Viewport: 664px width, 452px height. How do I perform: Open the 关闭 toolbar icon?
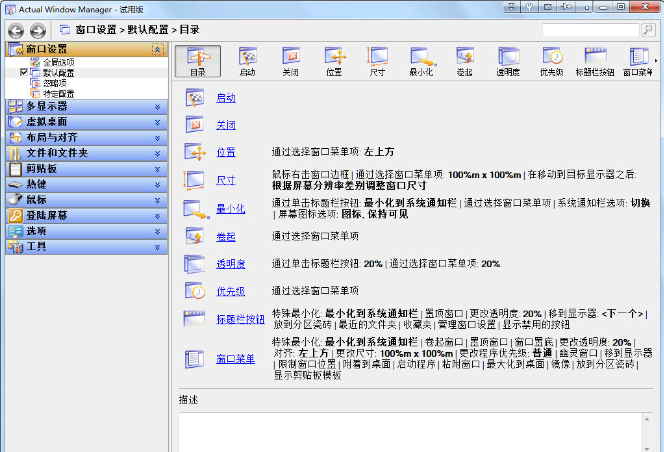(x=291, y=61)
